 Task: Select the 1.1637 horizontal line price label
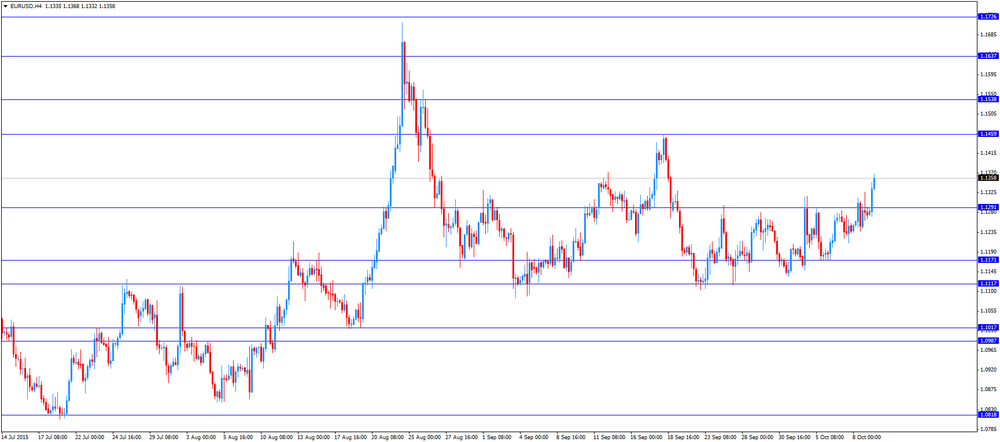(987, 56)
